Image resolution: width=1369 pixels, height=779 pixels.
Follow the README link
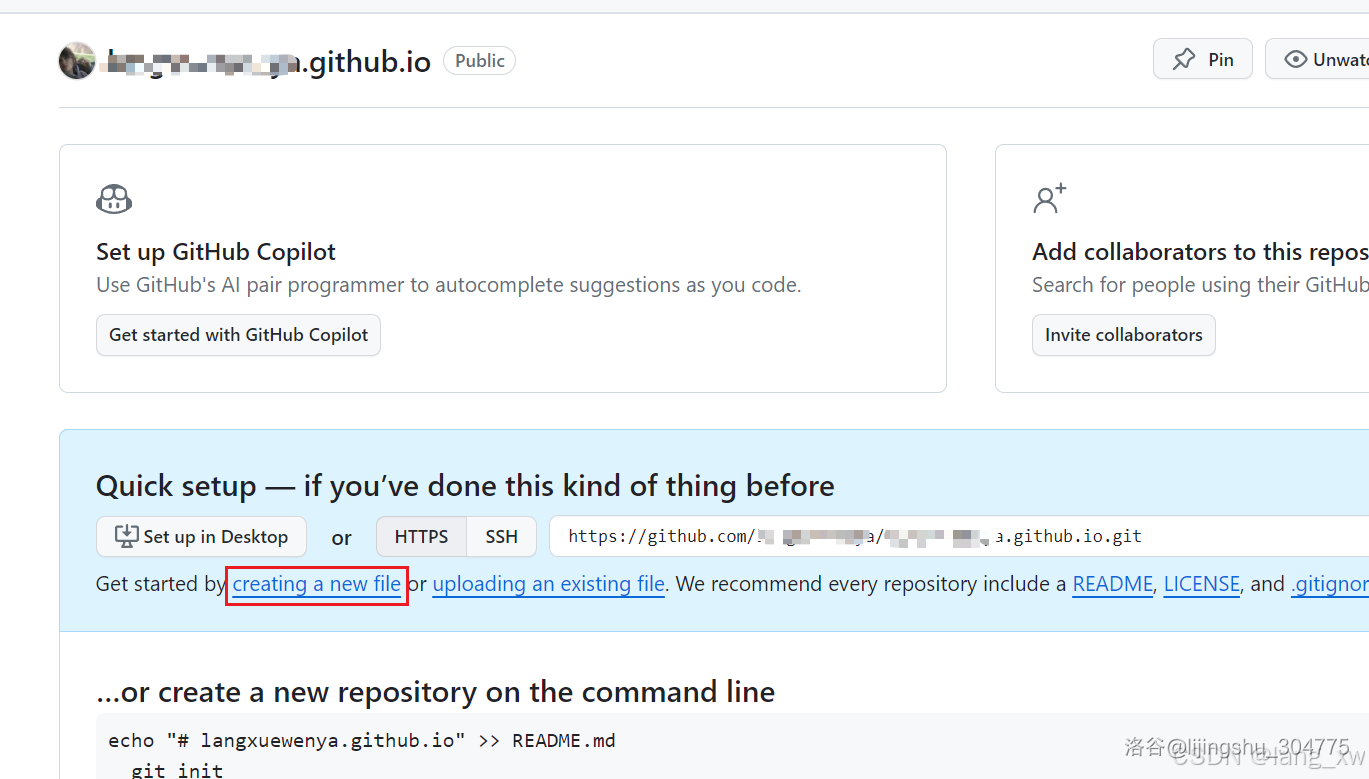[1113, 584]
